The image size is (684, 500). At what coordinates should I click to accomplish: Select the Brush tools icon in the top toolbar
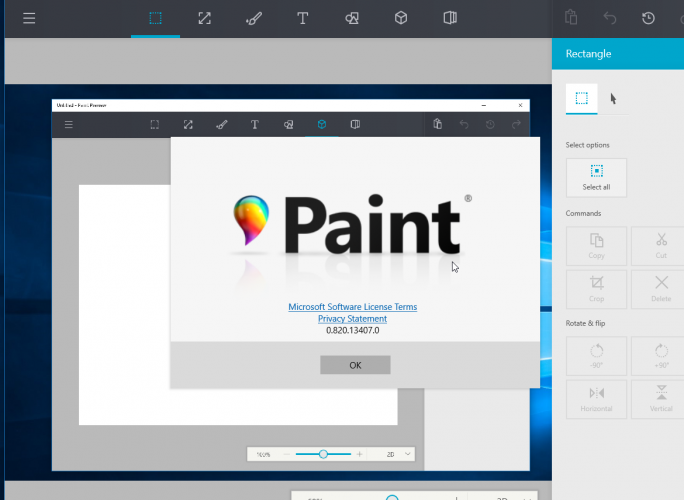[x=253, y=18]
